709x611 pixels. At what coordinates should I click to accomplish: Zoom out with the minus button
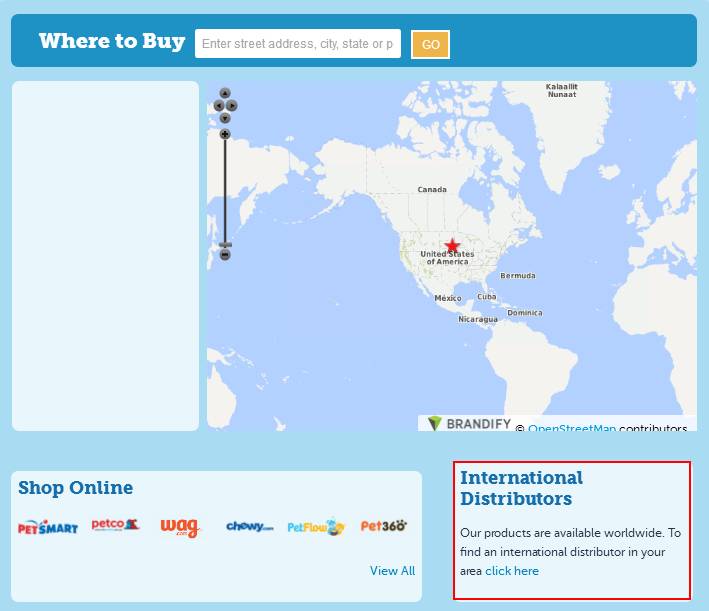point(225,255)
